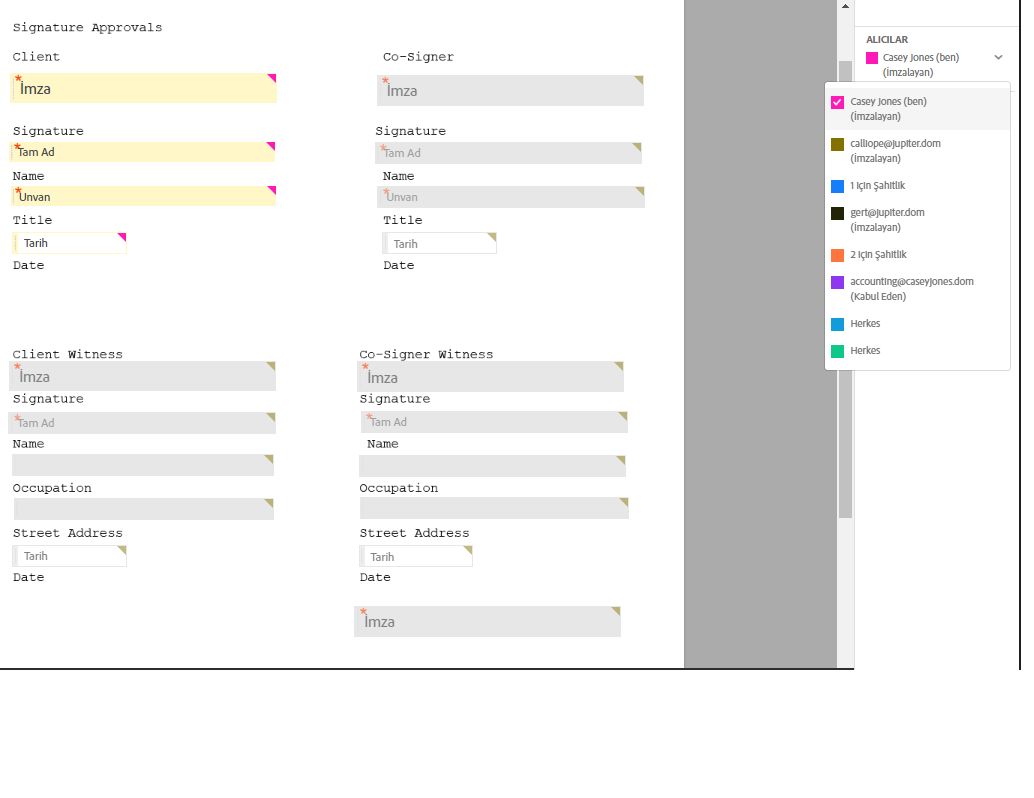Choose the orange 2 İçin Şahitlik swatch

pos(837,255)
